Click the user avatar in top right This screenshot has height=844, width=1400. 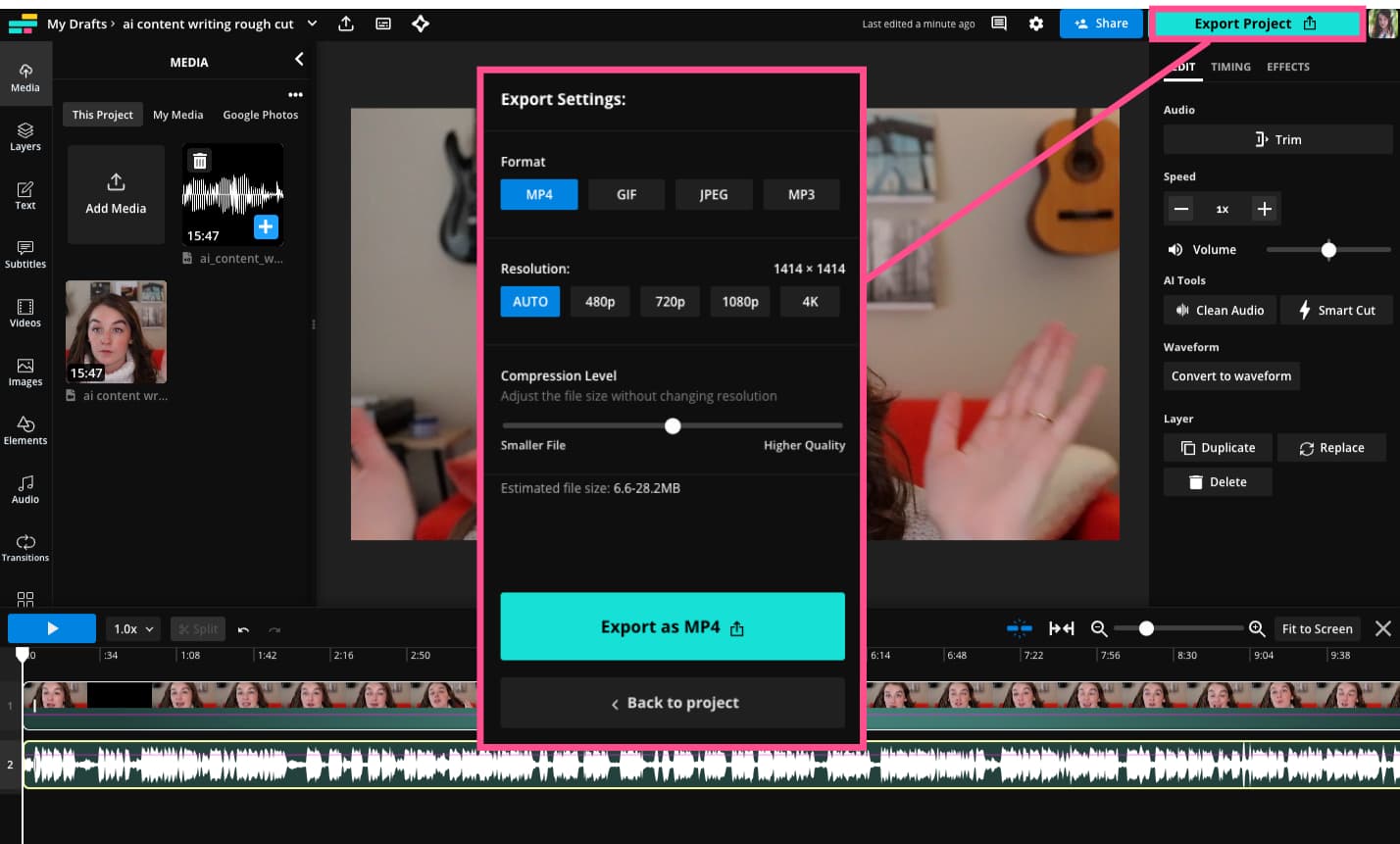(1383, 24)
